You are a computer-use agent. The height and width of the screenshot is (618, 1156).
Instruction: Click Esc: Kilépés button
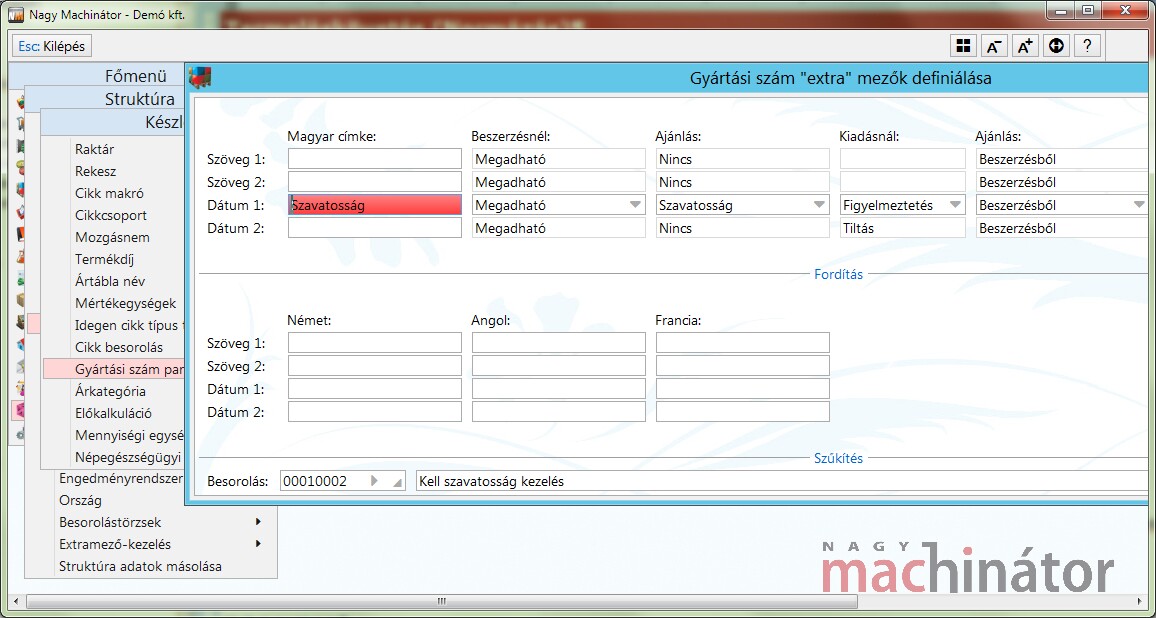[52, 46]
